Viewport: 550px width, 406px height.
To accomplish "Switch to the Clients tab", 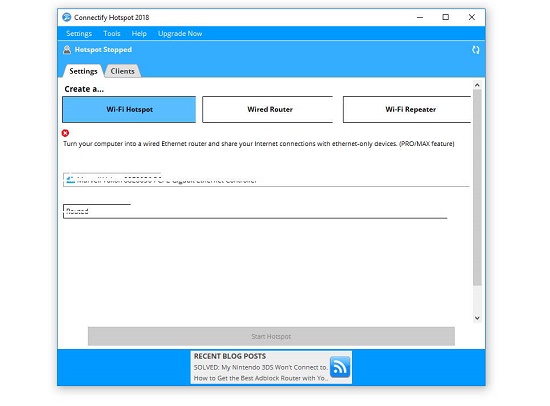I will point(122,71).
